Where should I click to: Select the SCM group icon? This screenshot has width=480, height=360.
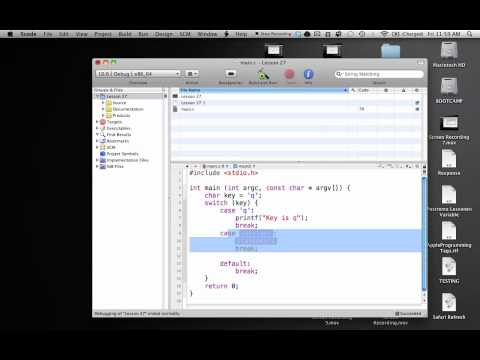point(103,147)
